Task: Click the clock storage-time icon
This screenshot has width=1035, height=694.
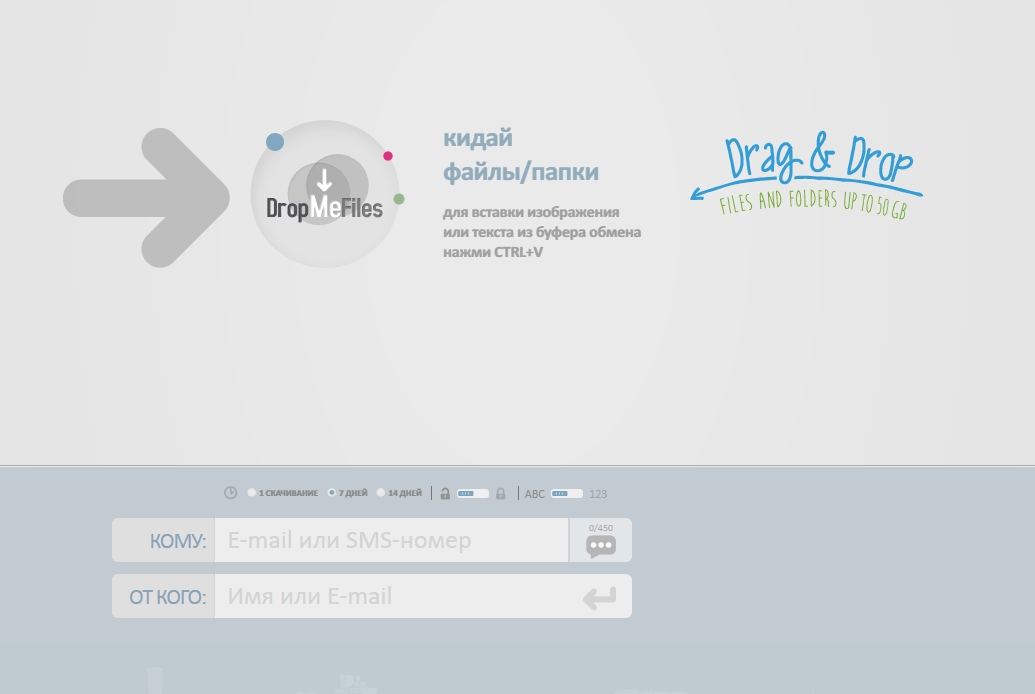Action: 231,493
